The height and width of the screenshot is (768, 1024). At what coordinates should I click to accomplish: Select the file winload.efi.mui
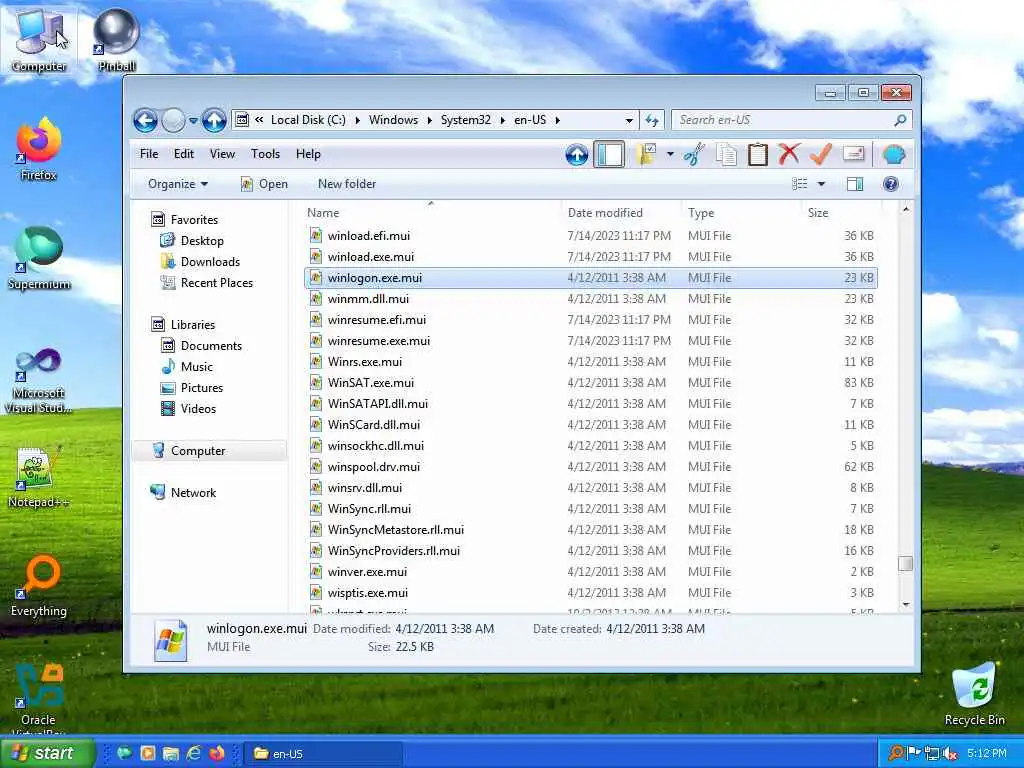click(592, 236)
